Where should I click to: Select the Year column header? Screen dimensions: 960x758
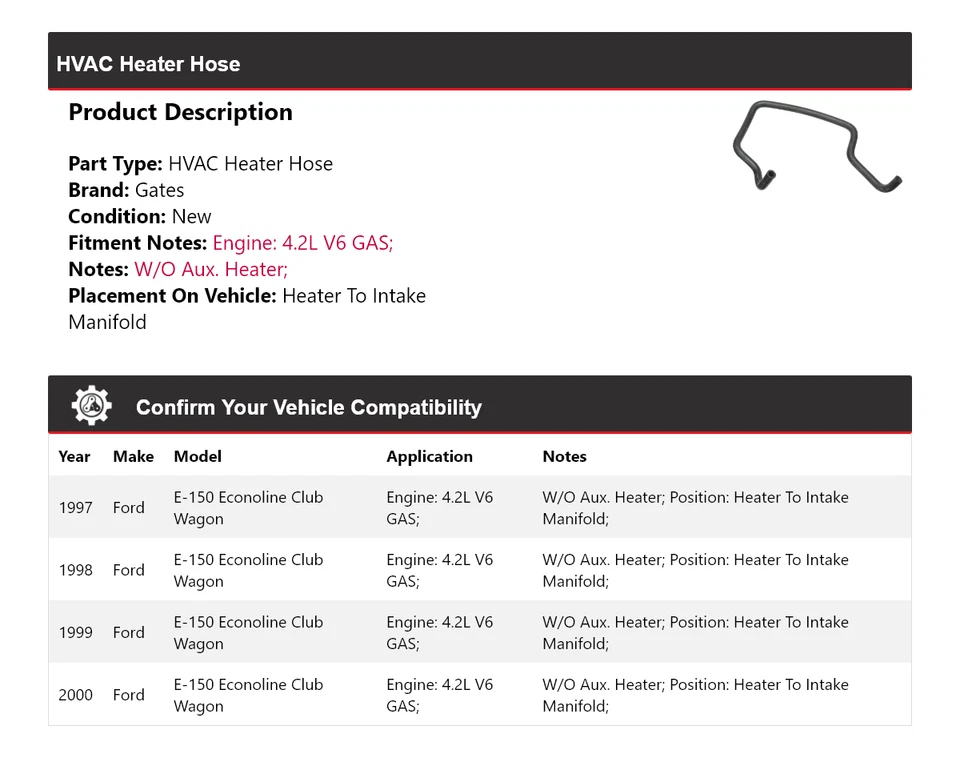(x=74, y=457)
